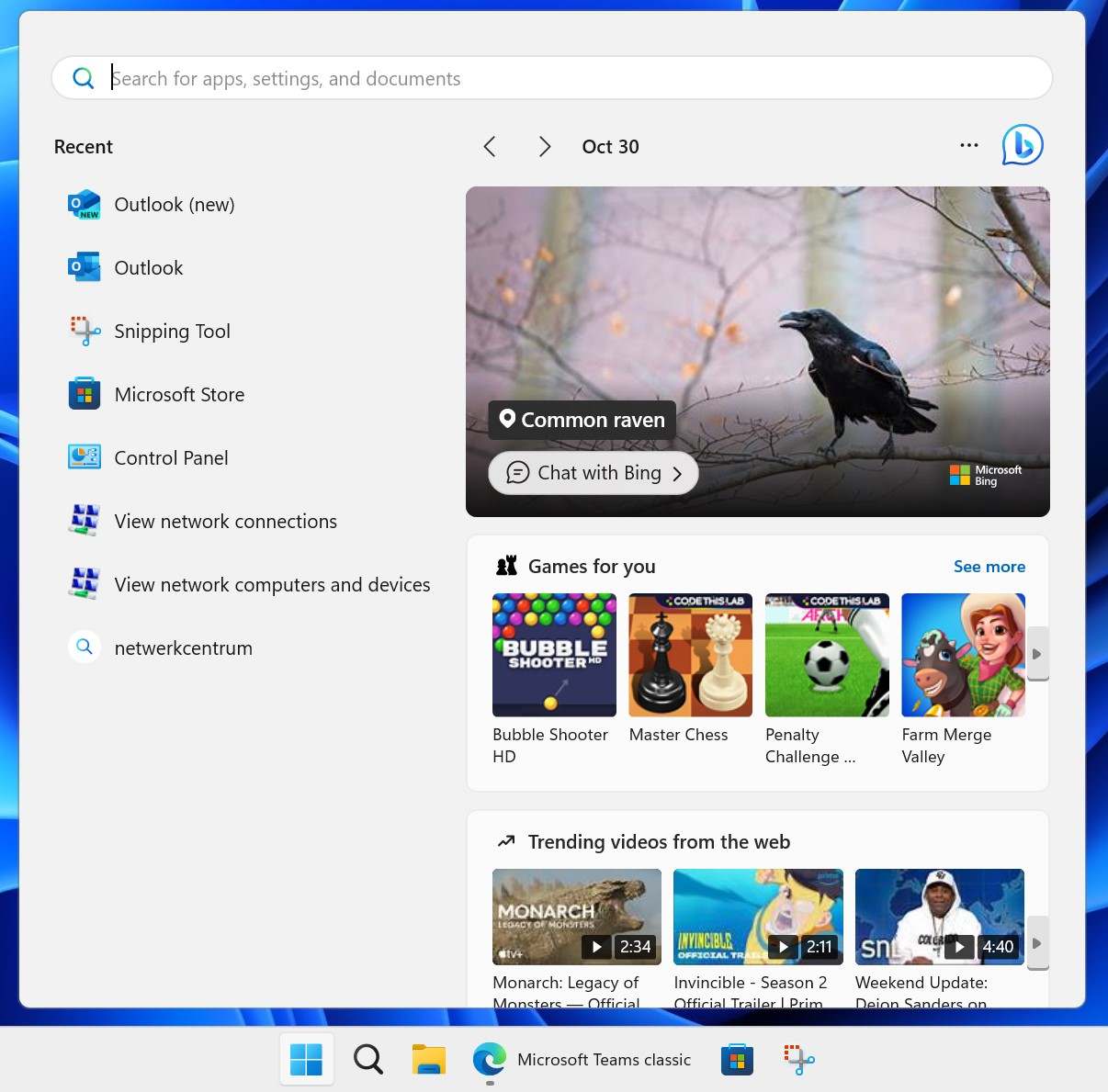1108x1092 pixels.
Task: Open taskbar Search icon
Action: click(x=368, y=1060)
